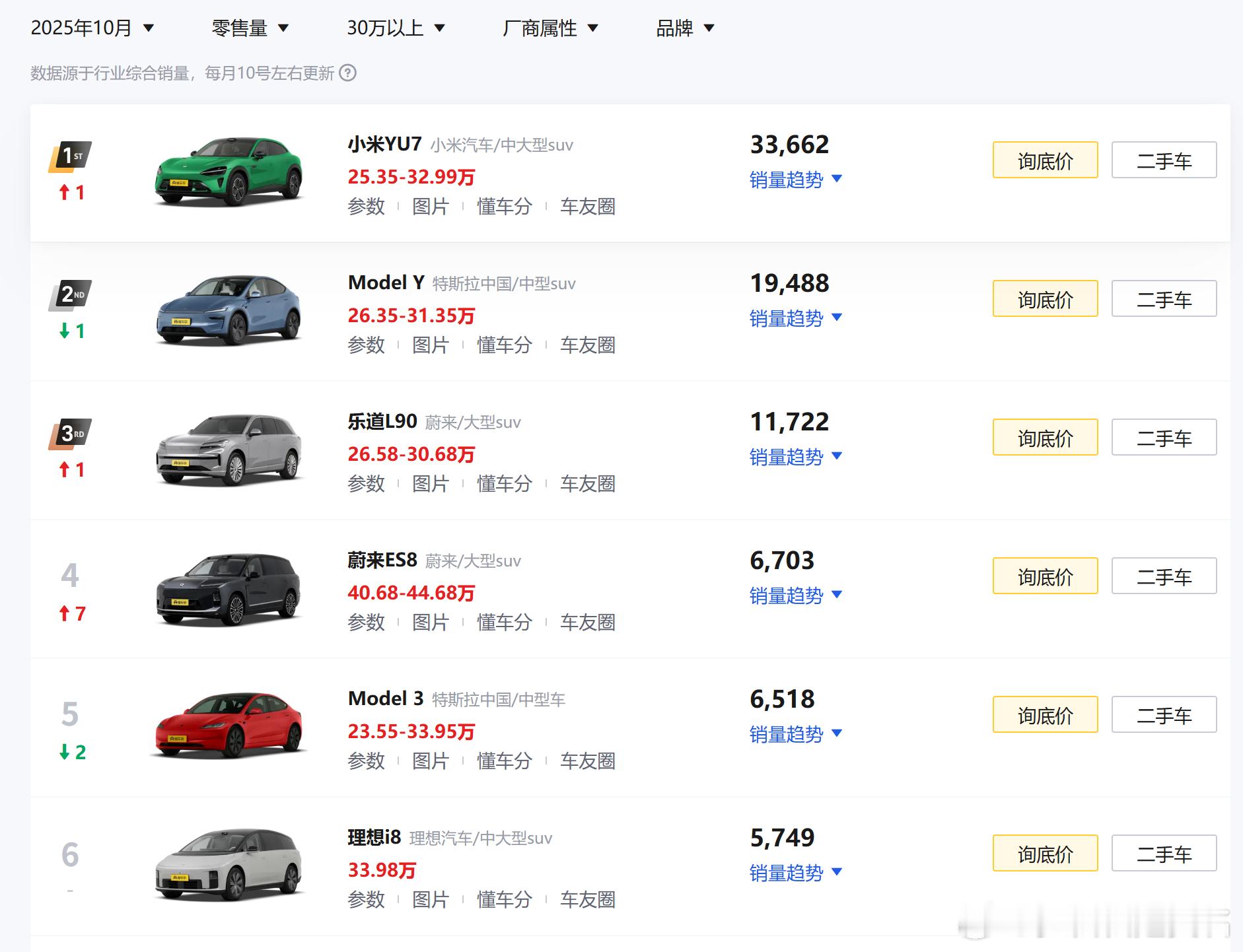Open the 小米YU7 model title link
1243x952 pixels.
384,144
